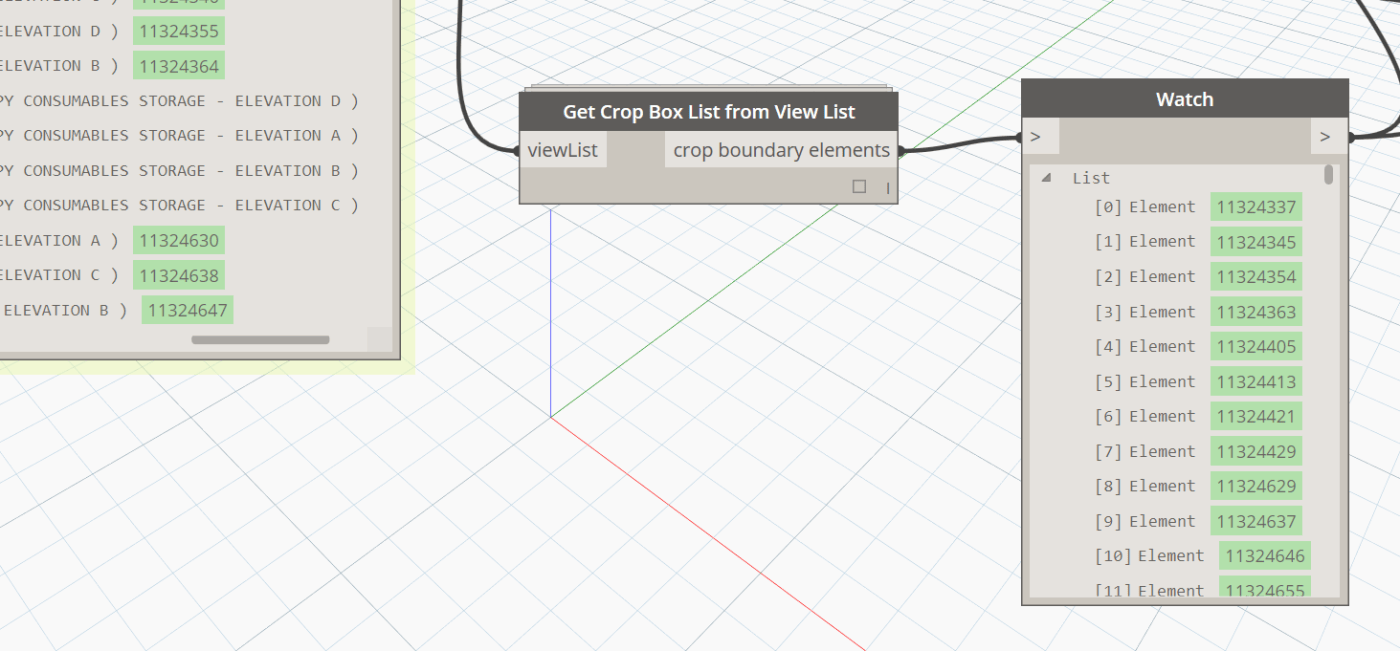
Task: Select the '[4] Element' row label
Action: pyautogui.click(x=1145, y=347)
